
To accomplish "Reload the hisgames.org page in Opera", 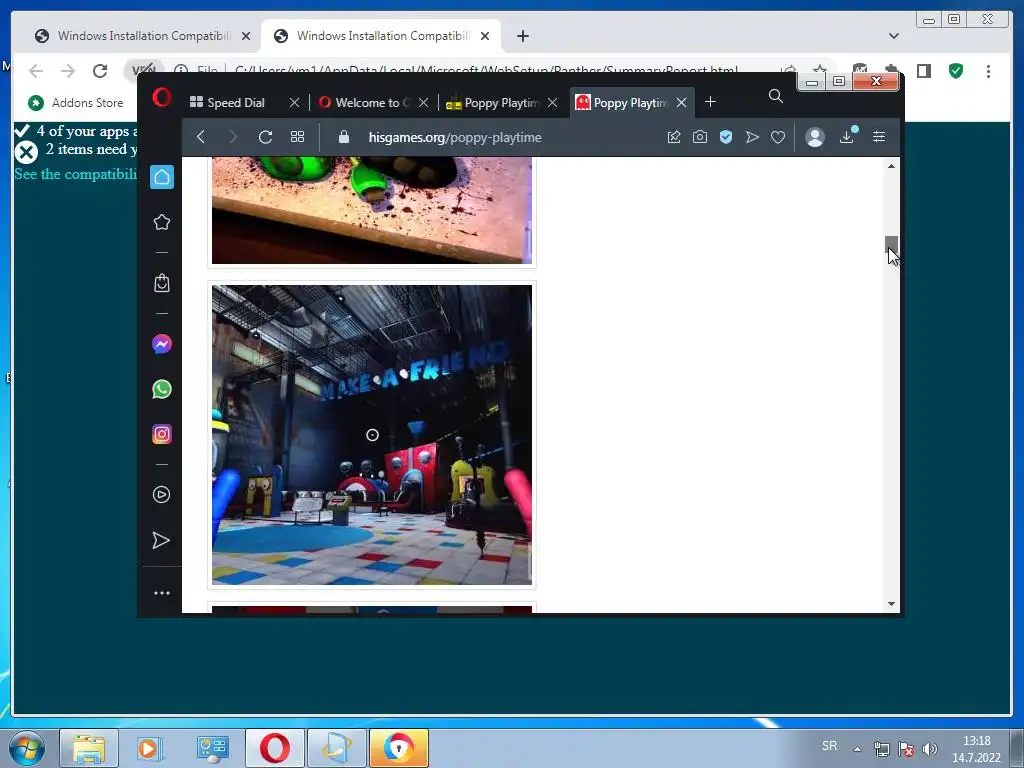I will (265, 137).
